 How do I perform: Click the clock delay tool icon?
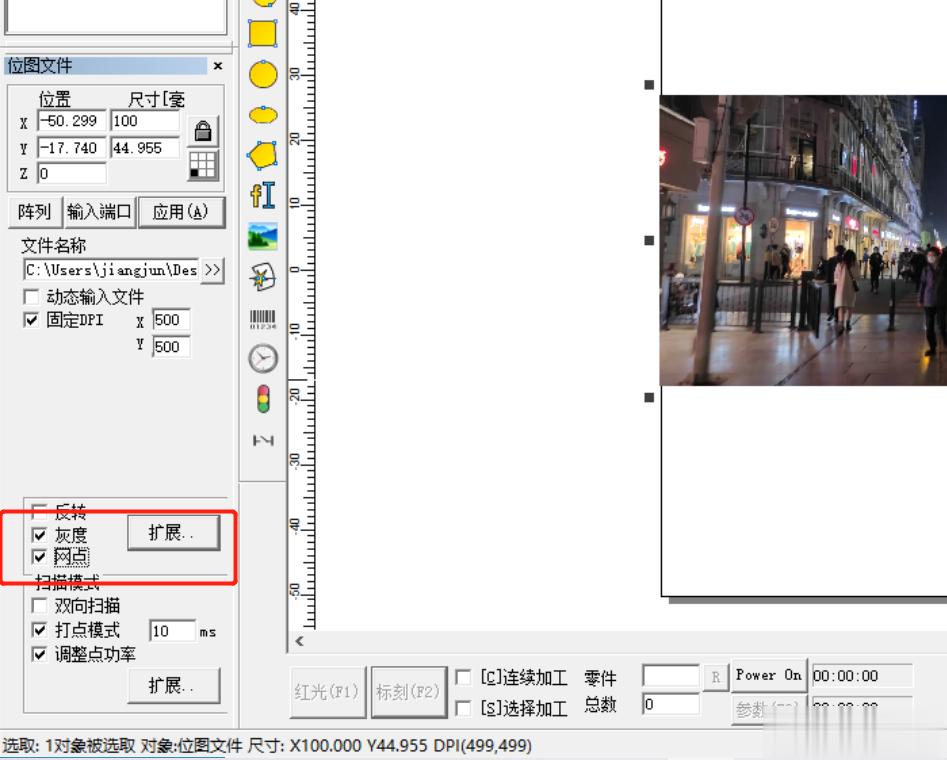pos(263,358)
